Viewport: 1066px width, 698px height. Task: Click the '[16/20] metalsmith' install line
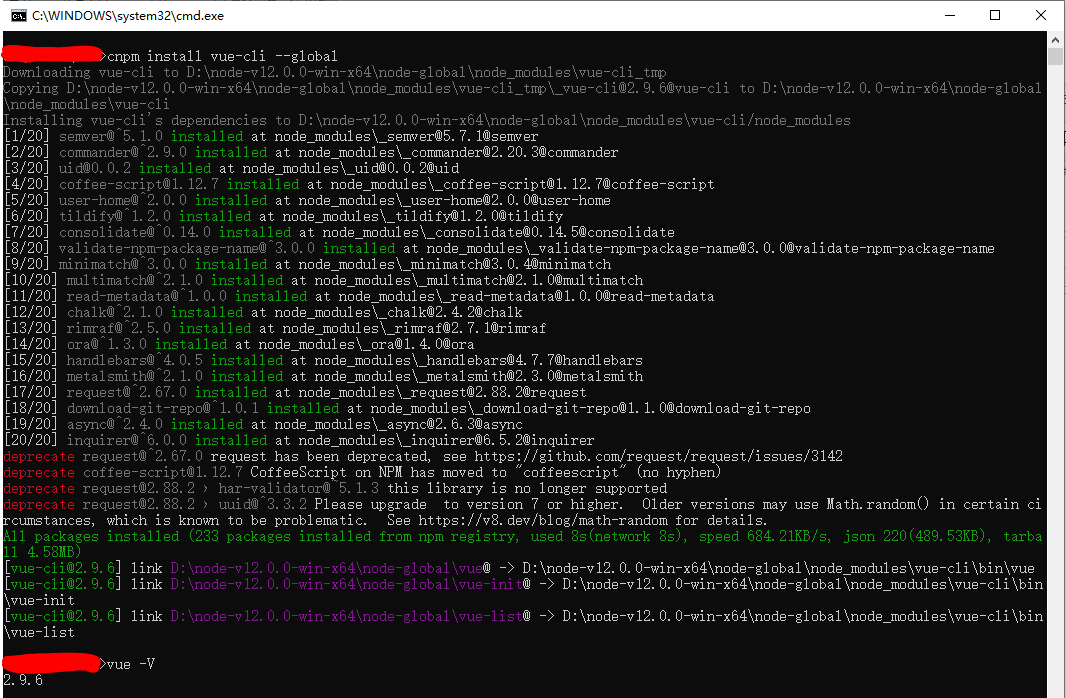click(x=324, y=376)
